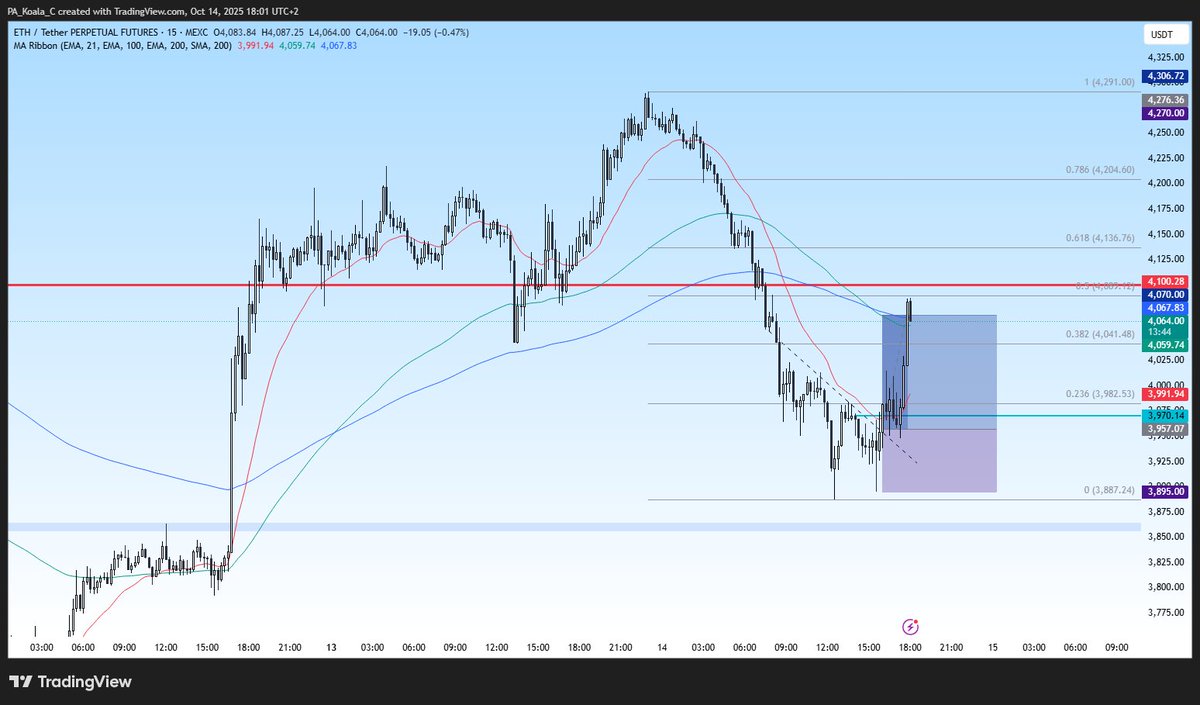Click the red 4,100.28 price label
Screen dimensions: 1200x705
(x=1166, y=282)
